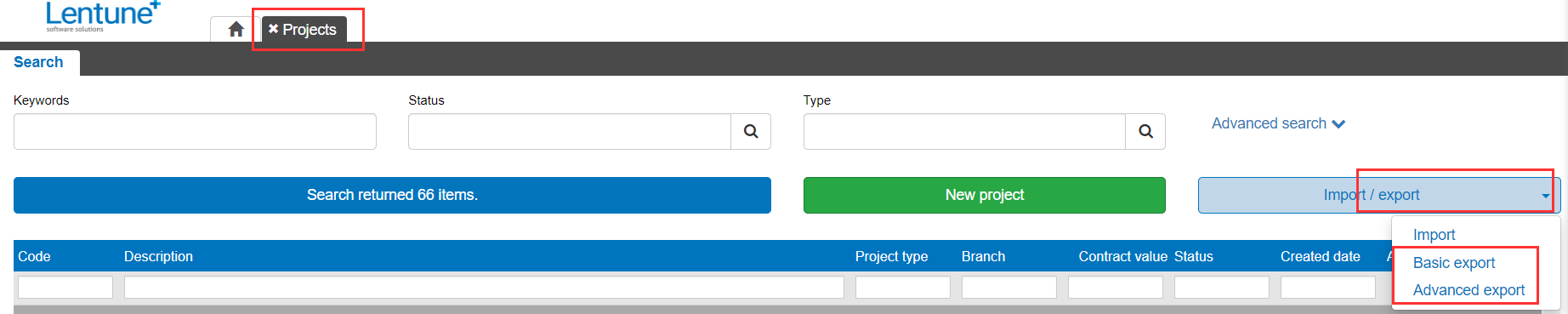
Task: Click the Type field magnifier icon
Action: point(1145,131)
